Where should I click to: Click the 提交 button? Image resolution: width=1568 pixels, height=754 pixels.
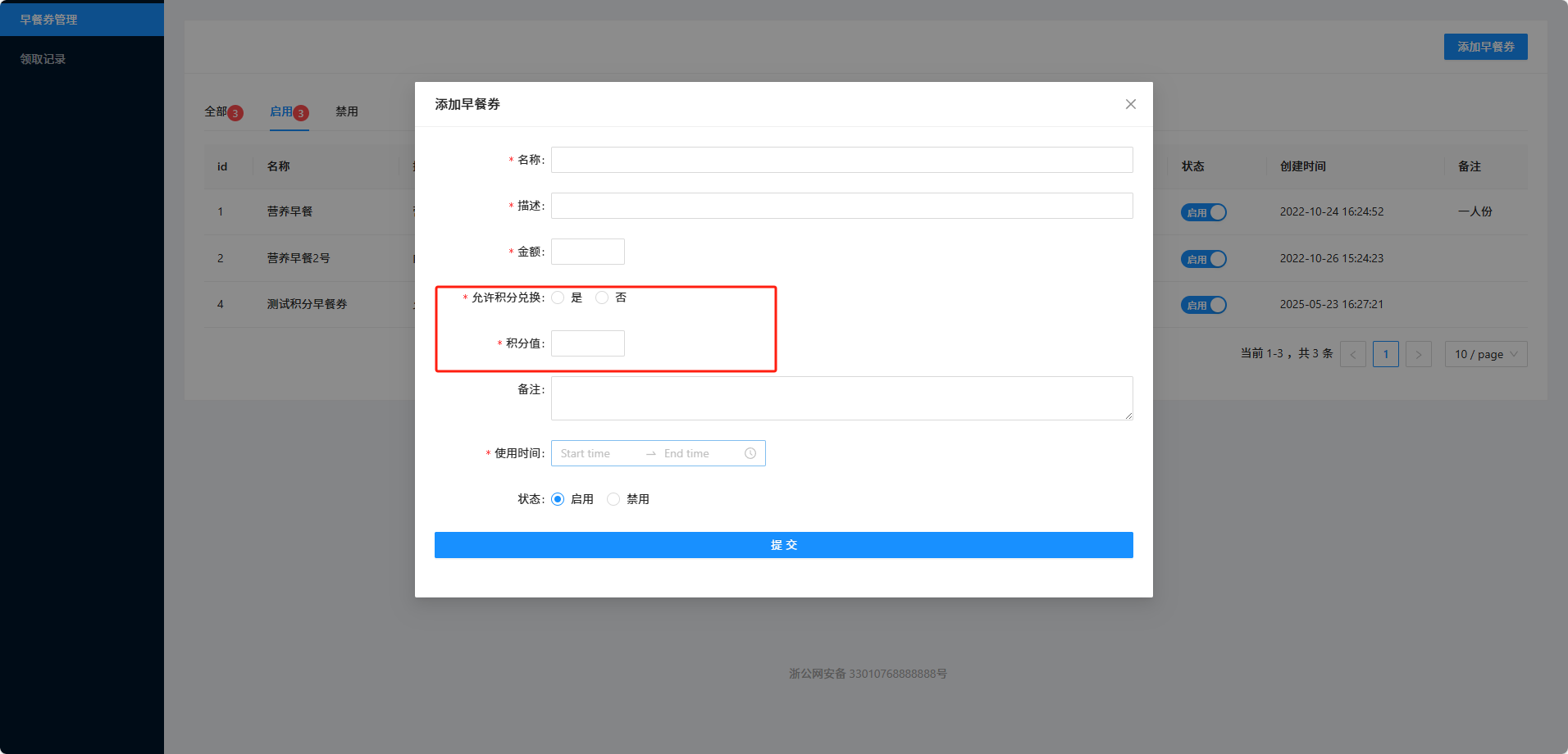pos(784,545)
